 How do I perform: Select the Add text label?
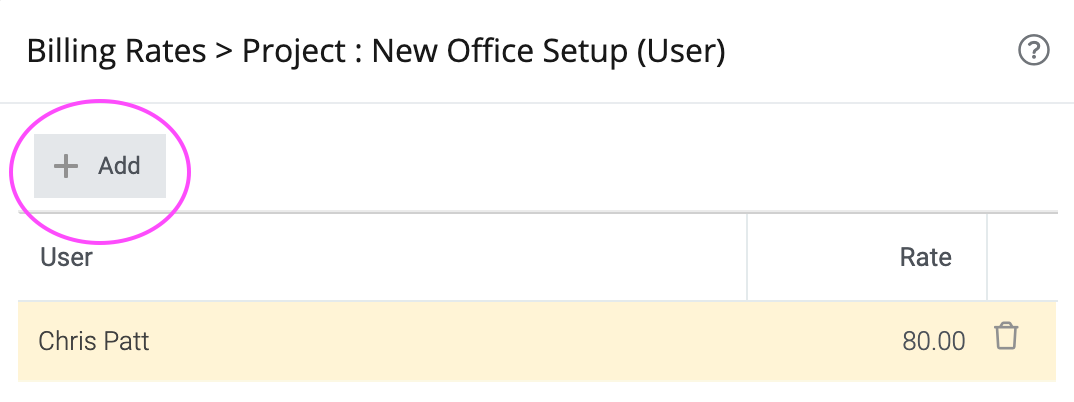(119, 166)
